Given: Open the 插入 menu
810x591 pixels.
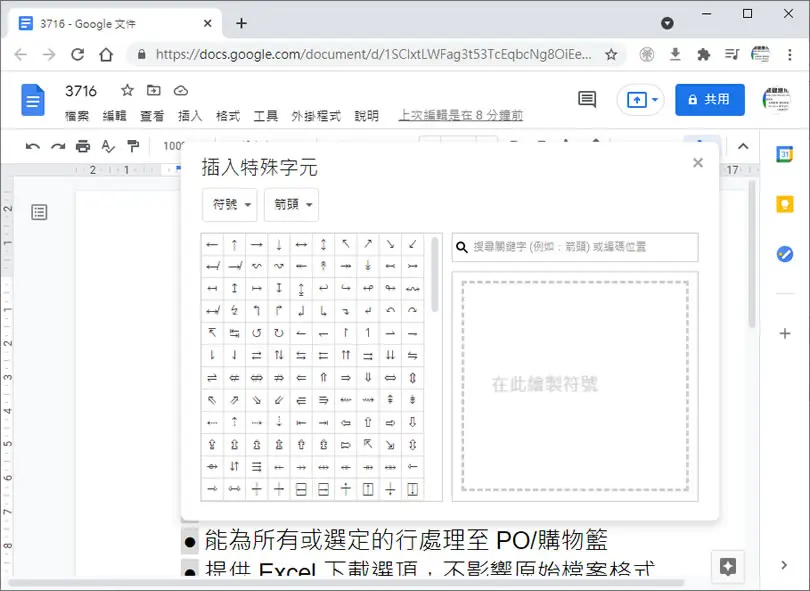Looking at the screenshot, I should coord(190,116).
